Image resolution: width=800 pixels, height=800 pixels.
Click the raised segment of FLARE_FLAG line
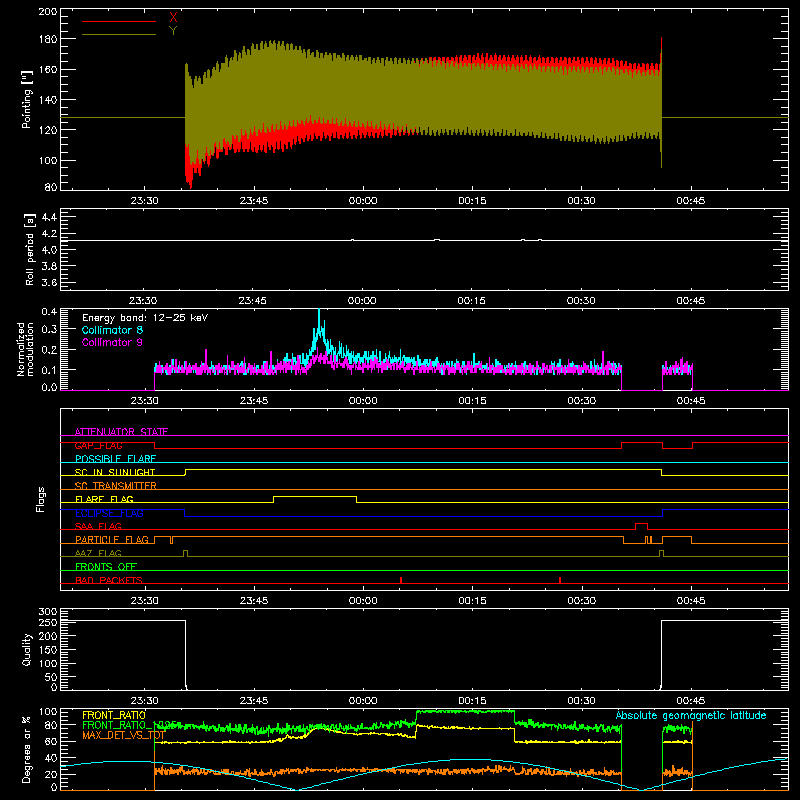315,496
